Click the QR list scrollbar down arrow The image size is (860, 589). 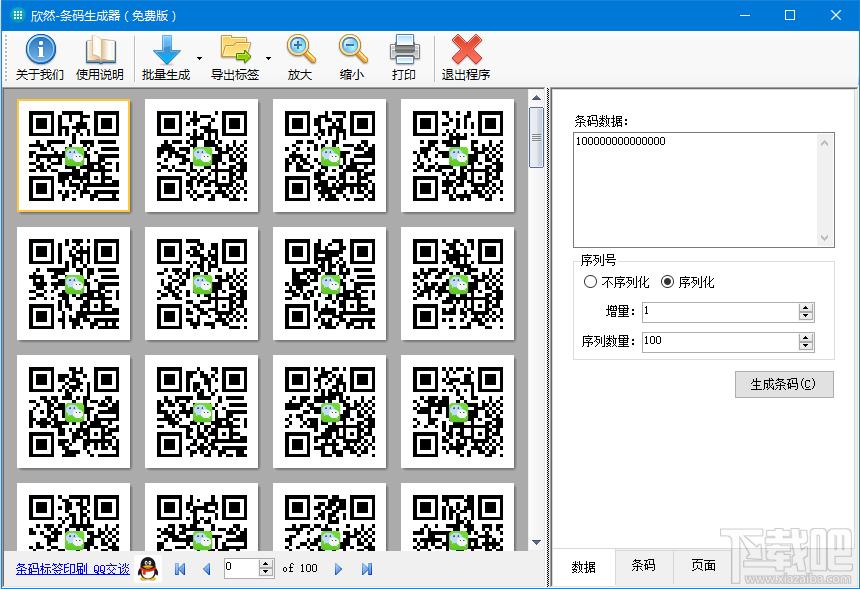(x=536, y=542)
